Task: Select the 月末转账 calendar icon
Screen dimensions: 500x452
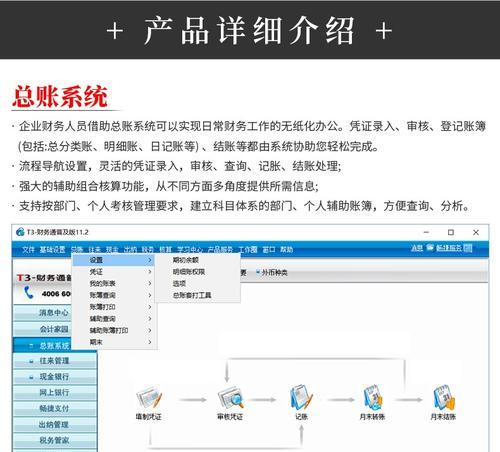Action: point(373,398)
